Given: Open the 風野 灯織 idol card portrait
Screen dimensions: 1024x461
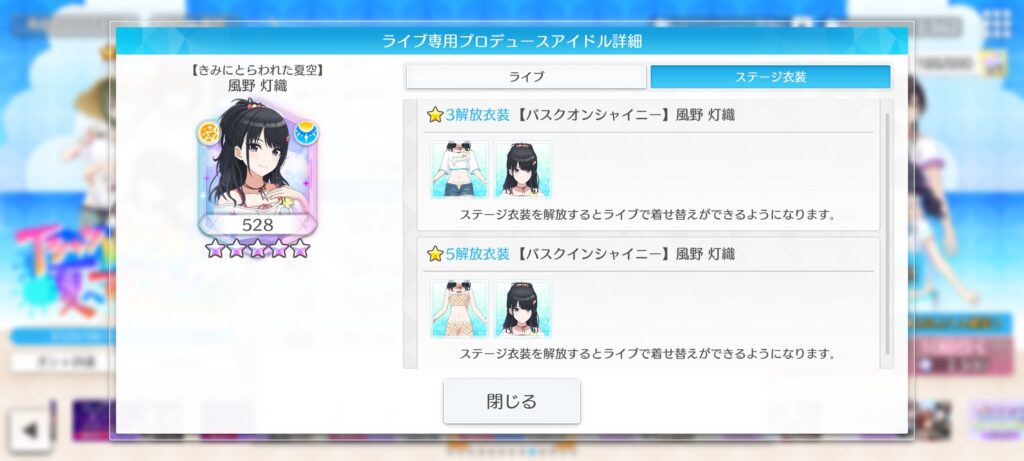Looking at the screenshot, I should coord(257,167).
